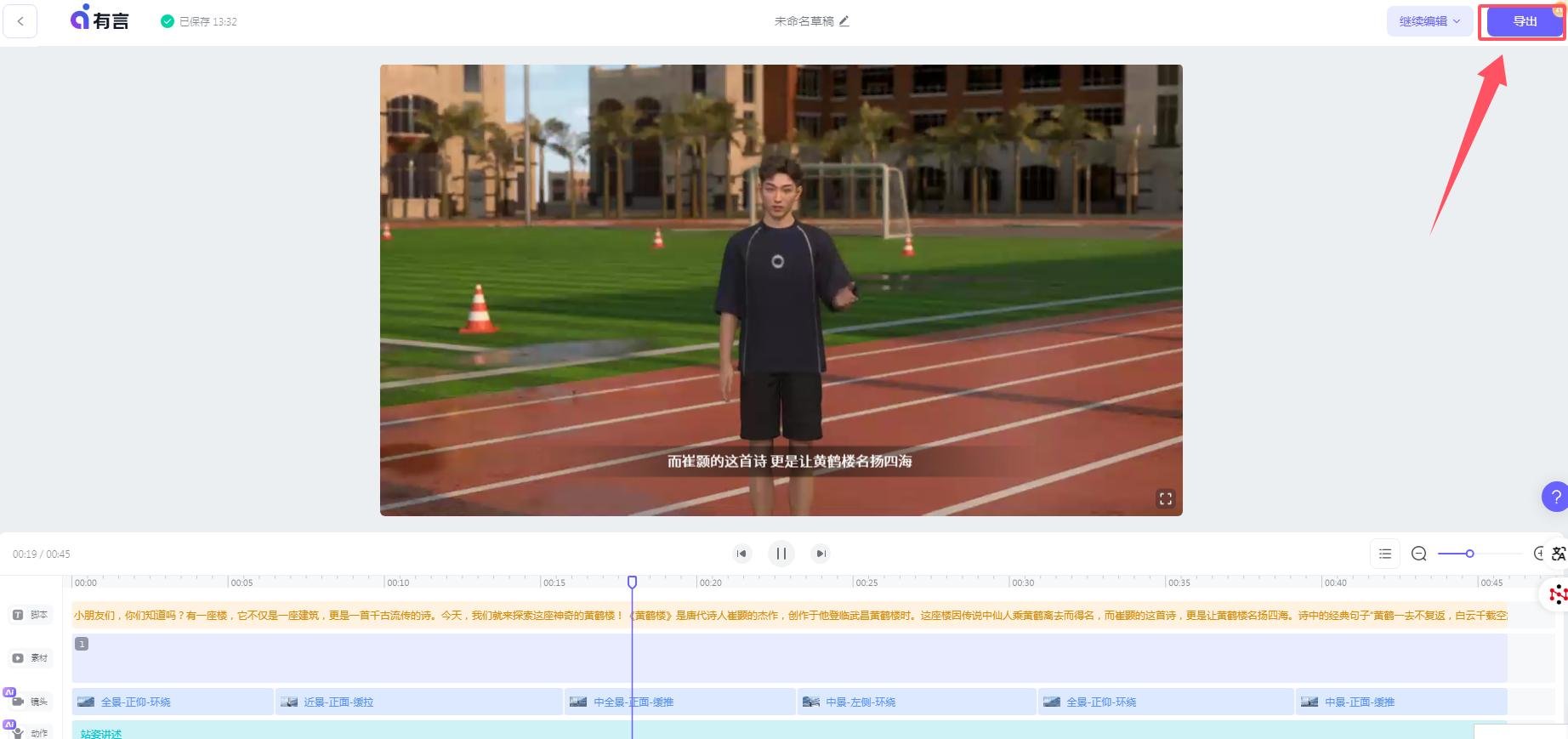Click the back arrow button
The image size is (1568, 739).
pos(20,21)
